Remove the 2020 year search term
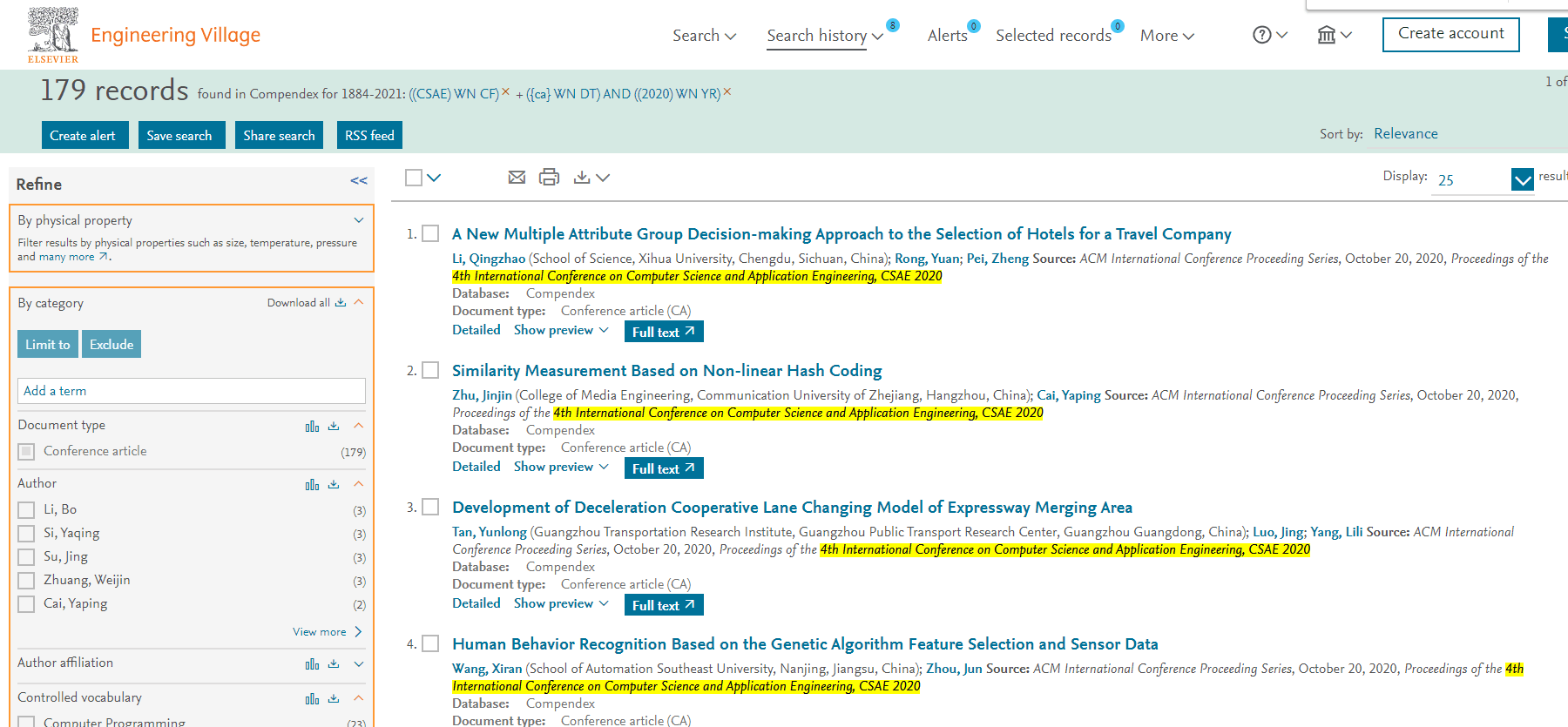1568x727 pixels. tap(727, 91)
